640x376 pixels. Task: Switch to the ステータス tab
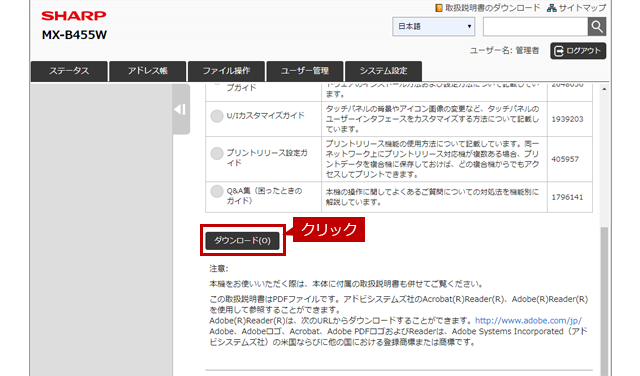pyautogui.click(x=69, y=71)
